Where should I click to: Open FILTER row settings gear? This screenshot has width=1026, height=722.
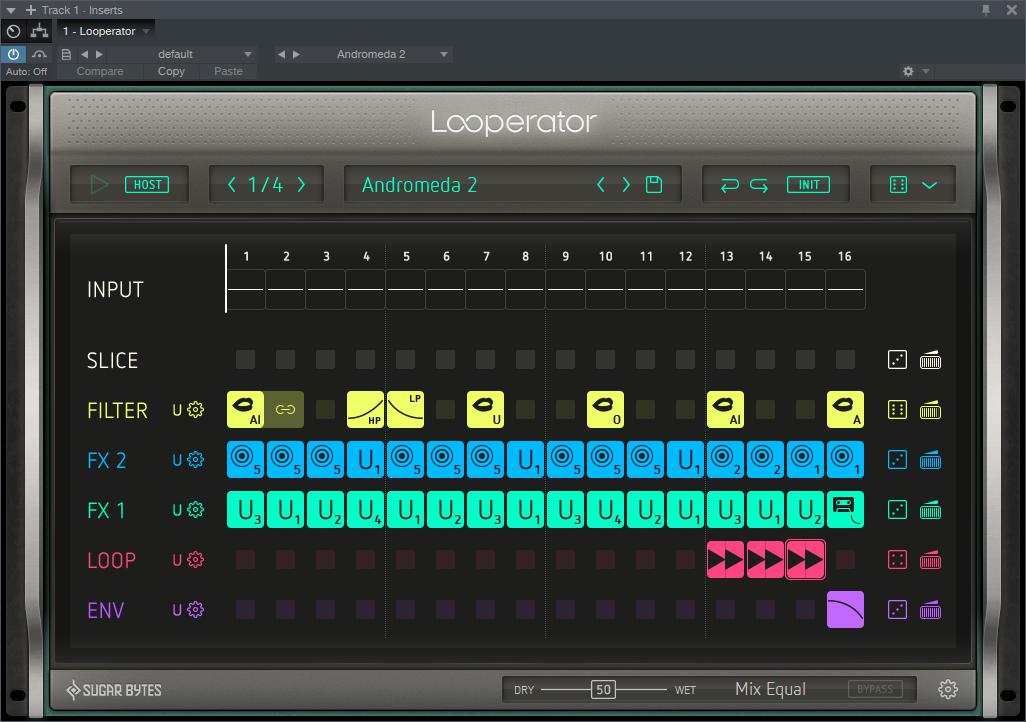click(196, 410)
